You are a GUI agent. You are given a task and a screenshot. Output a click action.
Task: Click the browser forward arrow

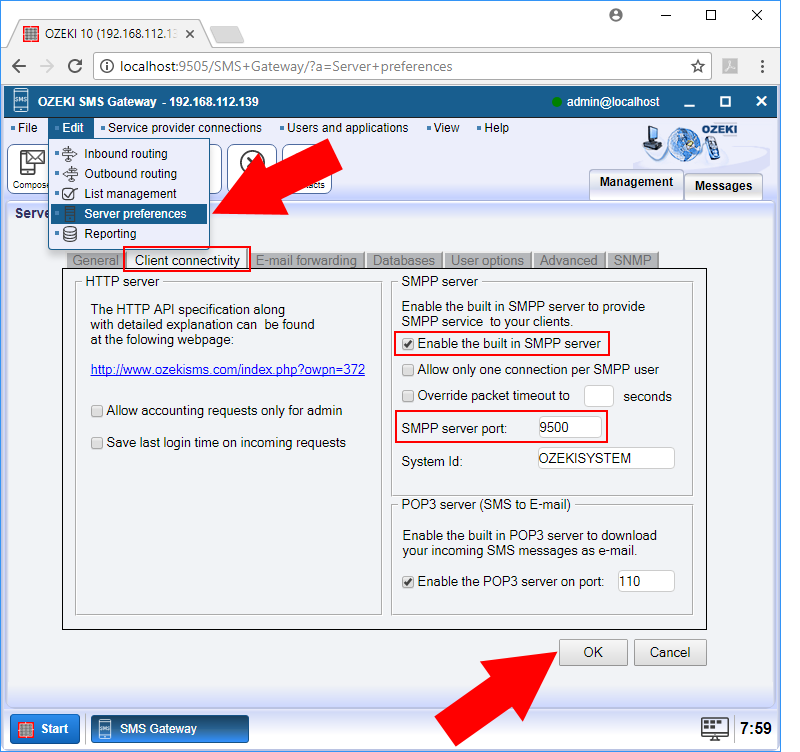click(x=47, y=66)
